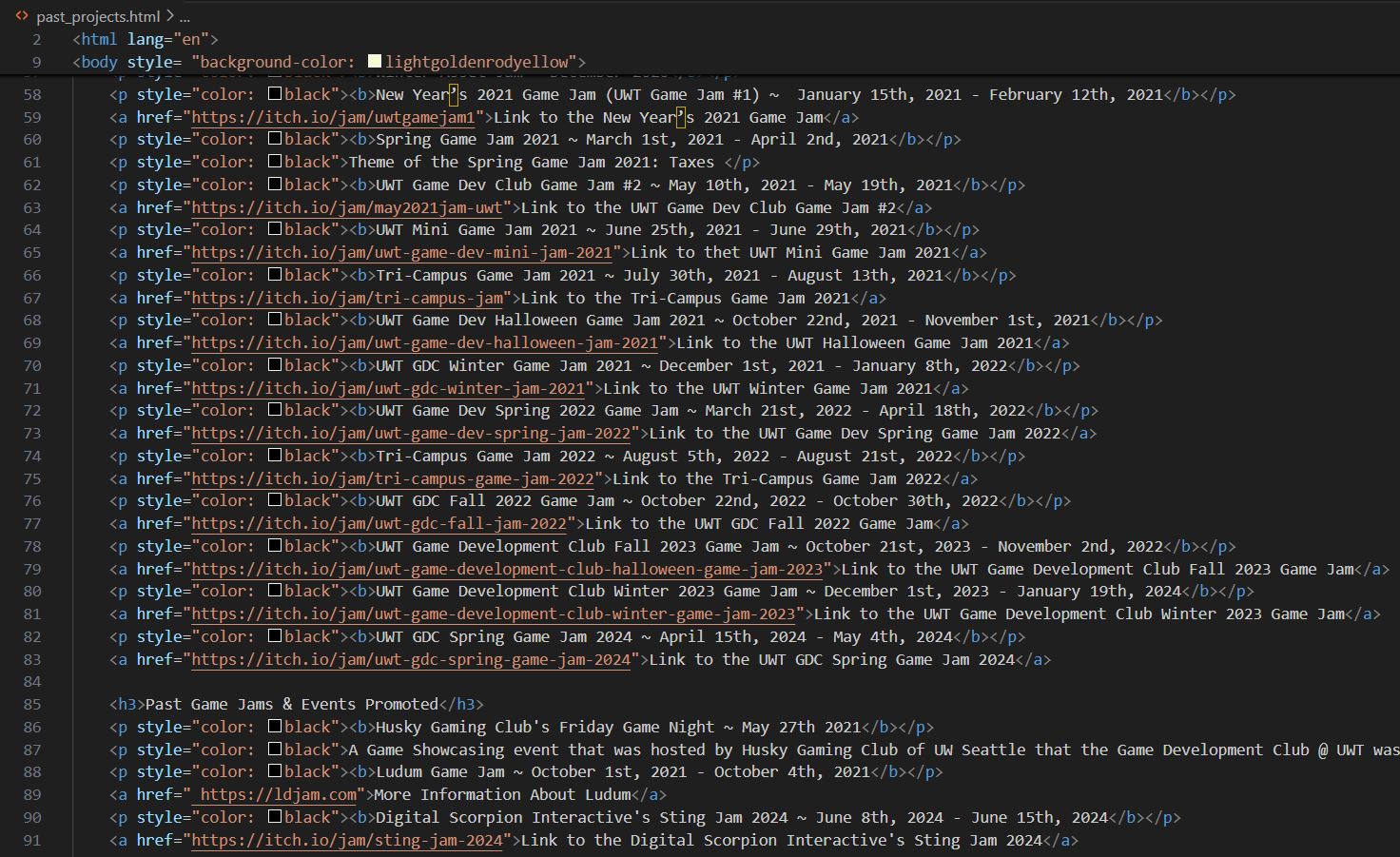Screen dimensions: 1400x857
Task: Open the tri-campus-jam URL
Action: 347,298
